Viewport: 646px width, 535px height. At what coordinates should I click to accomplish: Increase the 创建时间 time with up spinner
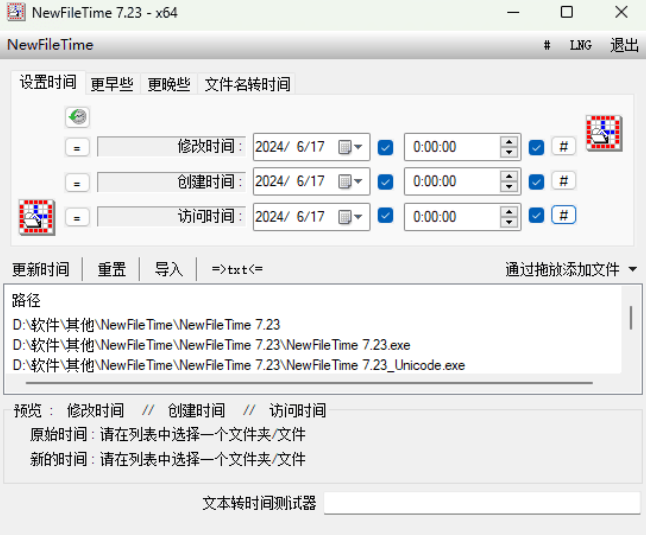coord(509,176)
